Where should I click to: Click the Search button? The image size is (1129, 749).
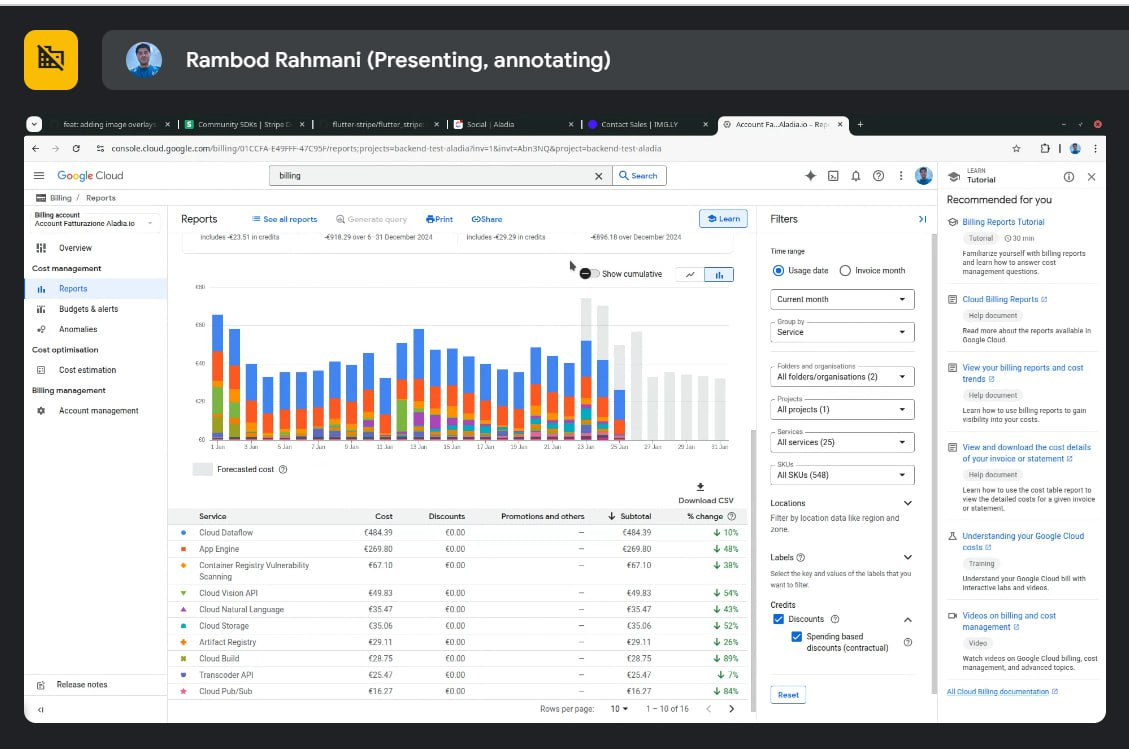click(638, 176)
